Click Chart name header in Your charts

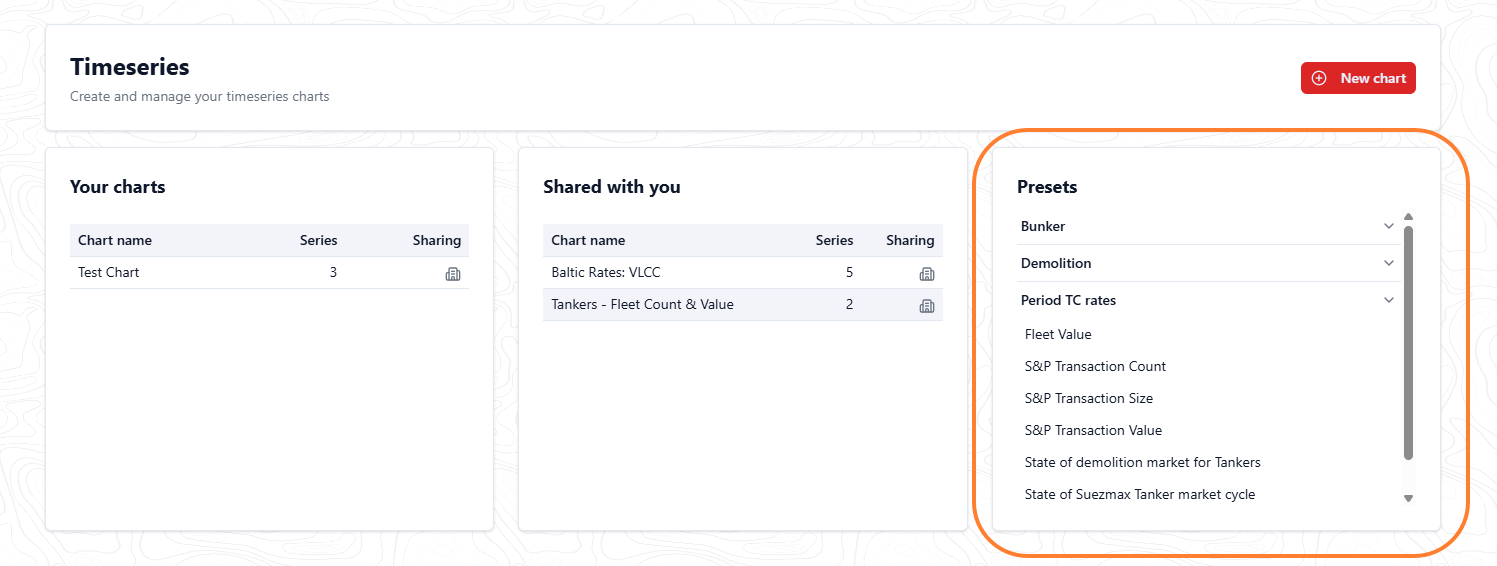click(x=115, y=240)
